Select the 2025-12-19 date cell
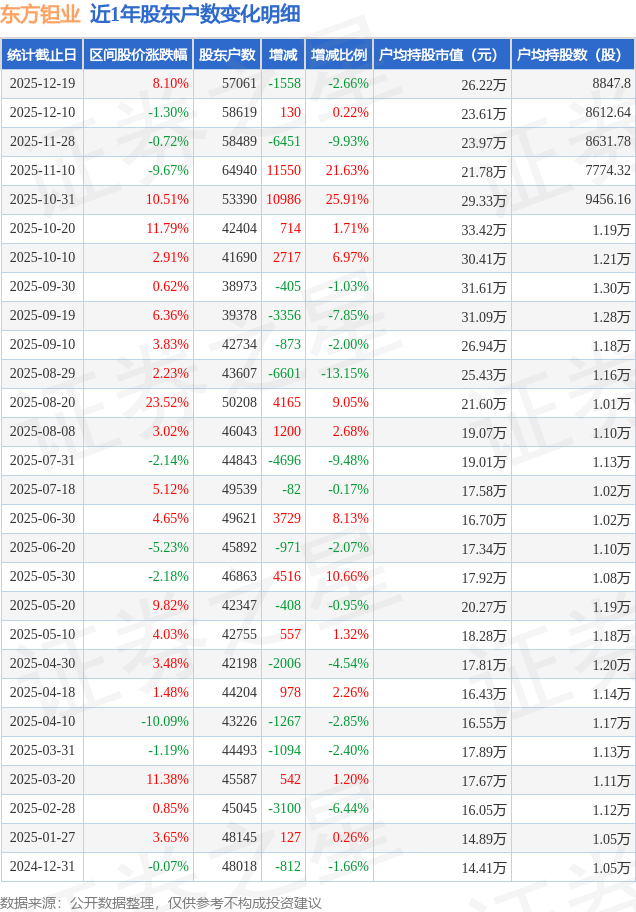The height and width of the screenshot is (912, 636). (42, 84)
